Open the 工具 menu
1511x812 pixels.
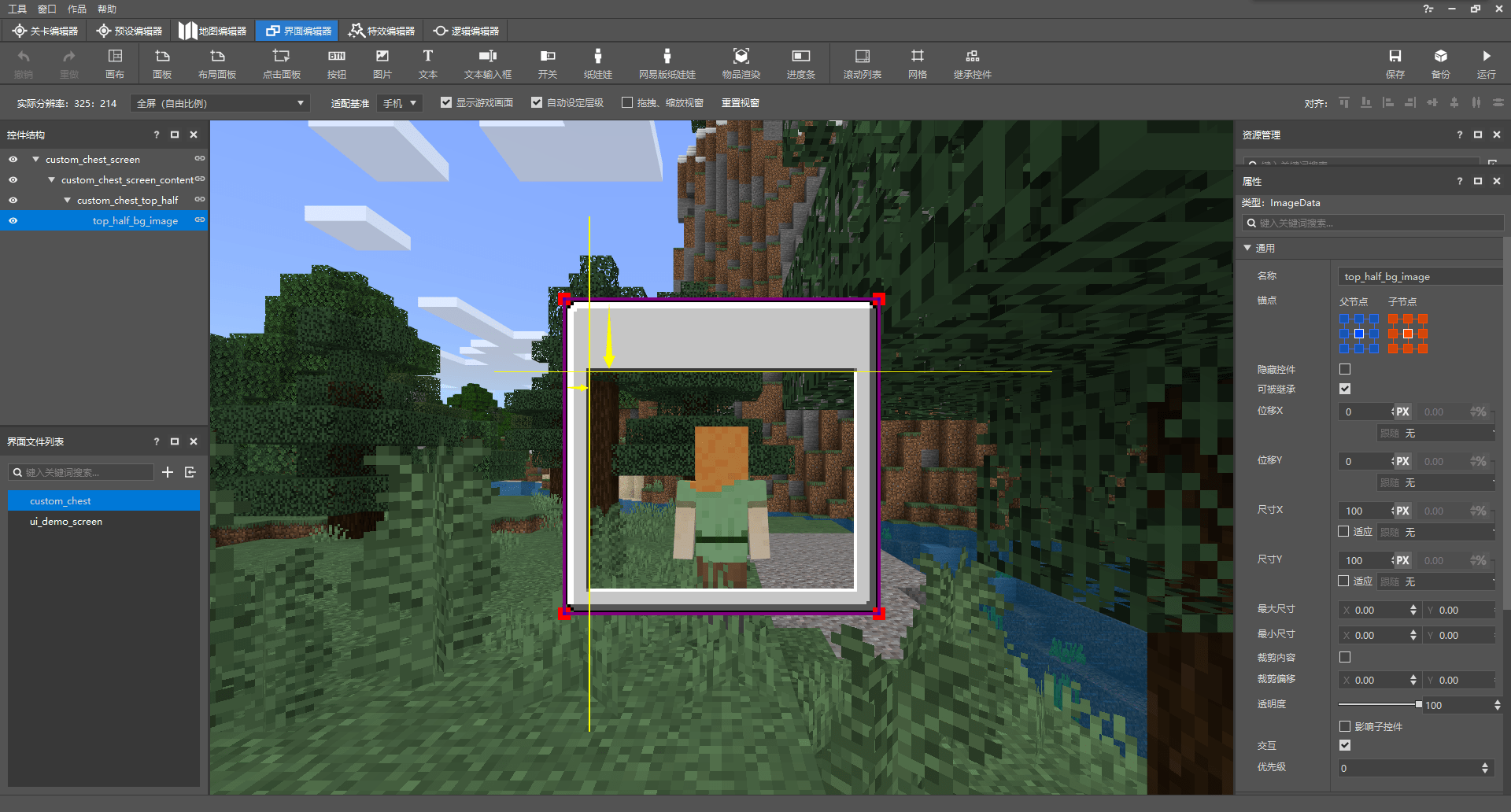17,9
